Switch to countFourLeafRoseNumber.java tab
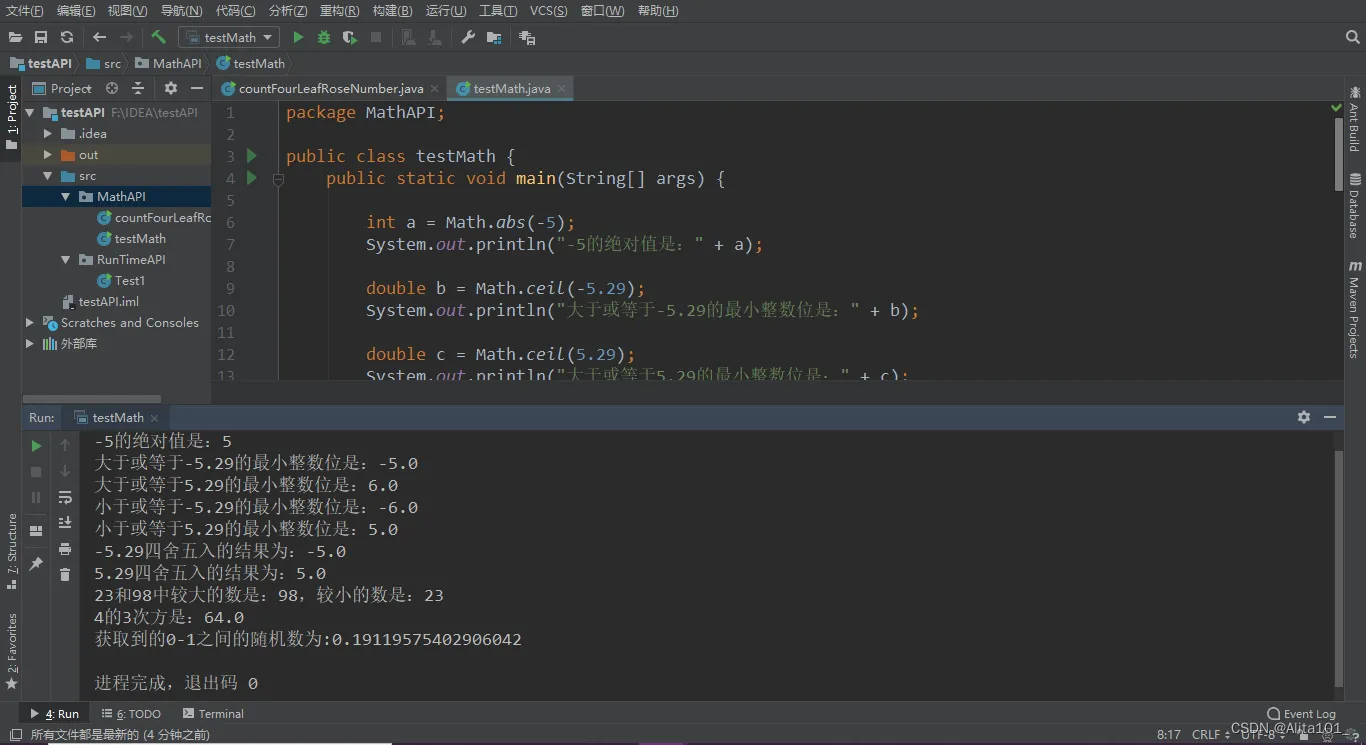Viewport: 1366px width, 745px height. [x=330, y=89]
